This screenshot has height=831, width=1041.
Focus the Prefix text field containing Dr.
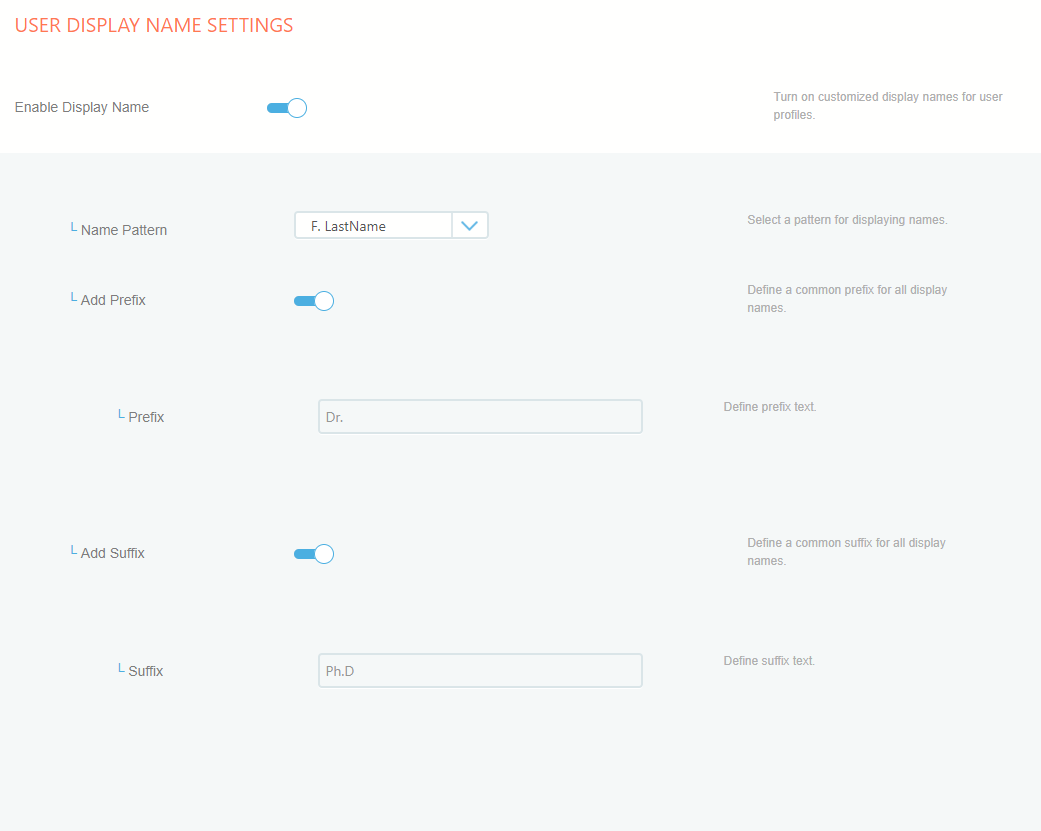[480, 417]
